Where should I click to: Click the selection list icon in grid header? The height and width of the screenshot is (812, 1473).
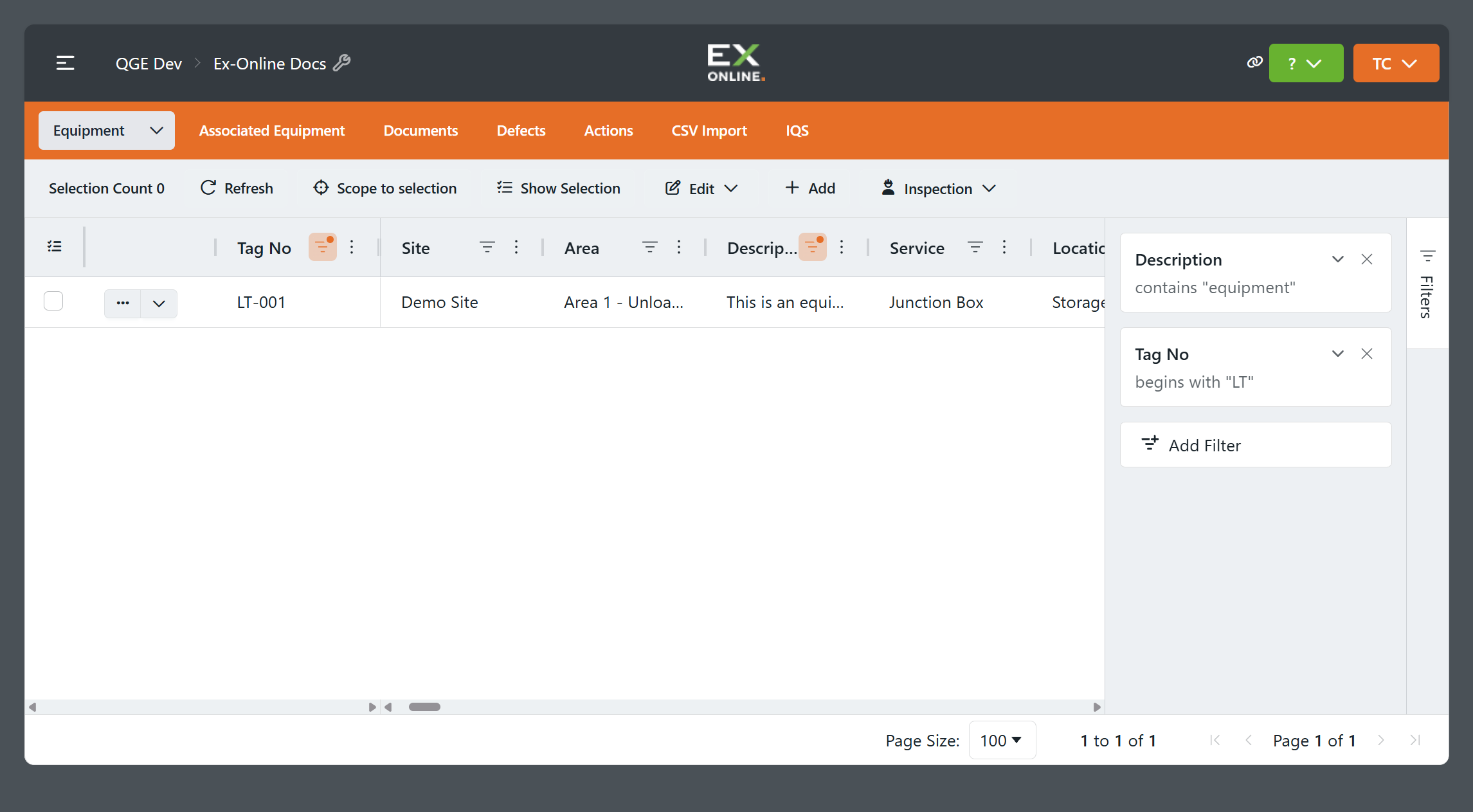coord(55,247)
